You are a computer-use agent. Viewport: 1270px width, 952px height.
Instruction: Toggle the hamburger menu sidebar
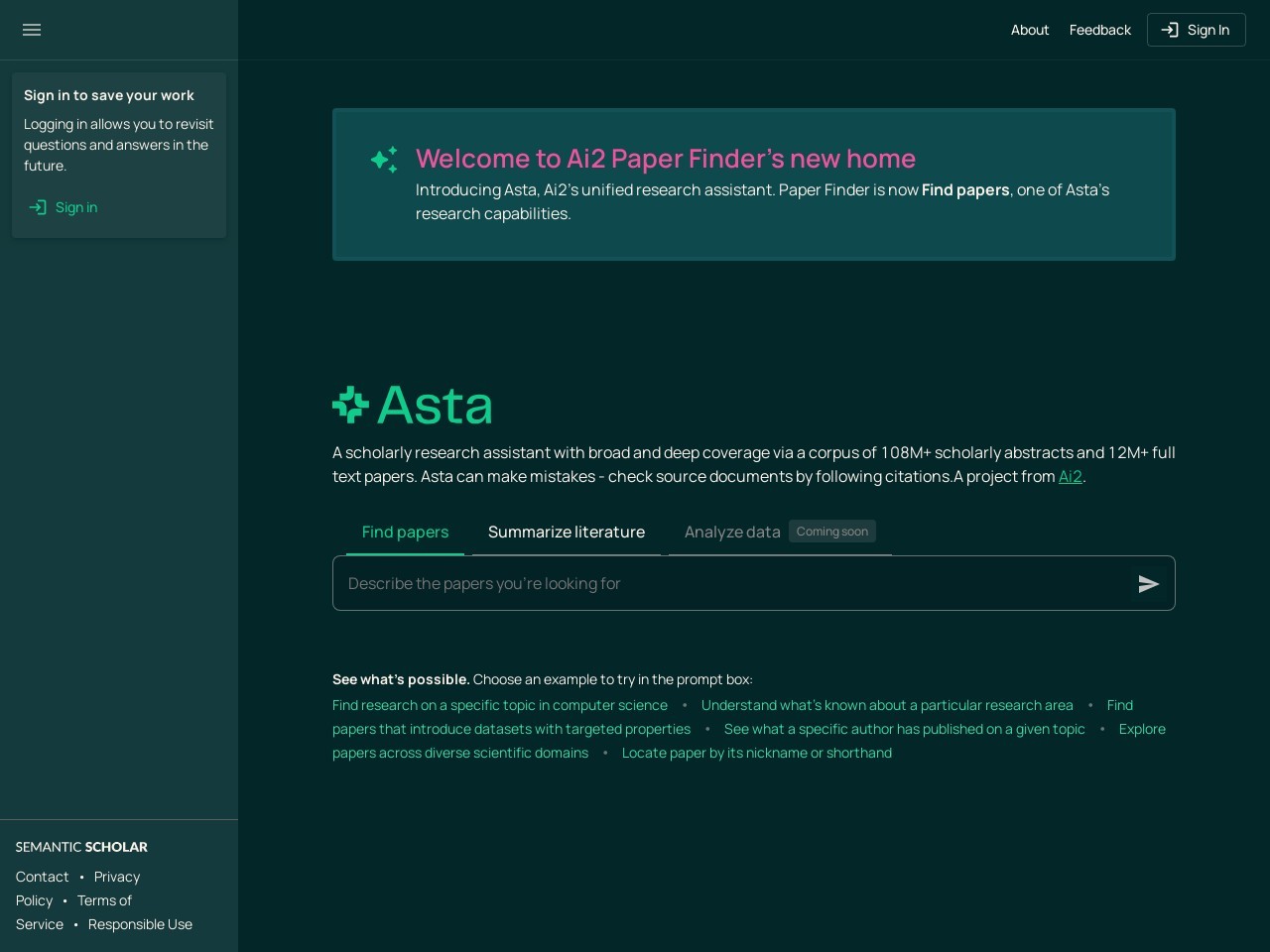(32, 30)
